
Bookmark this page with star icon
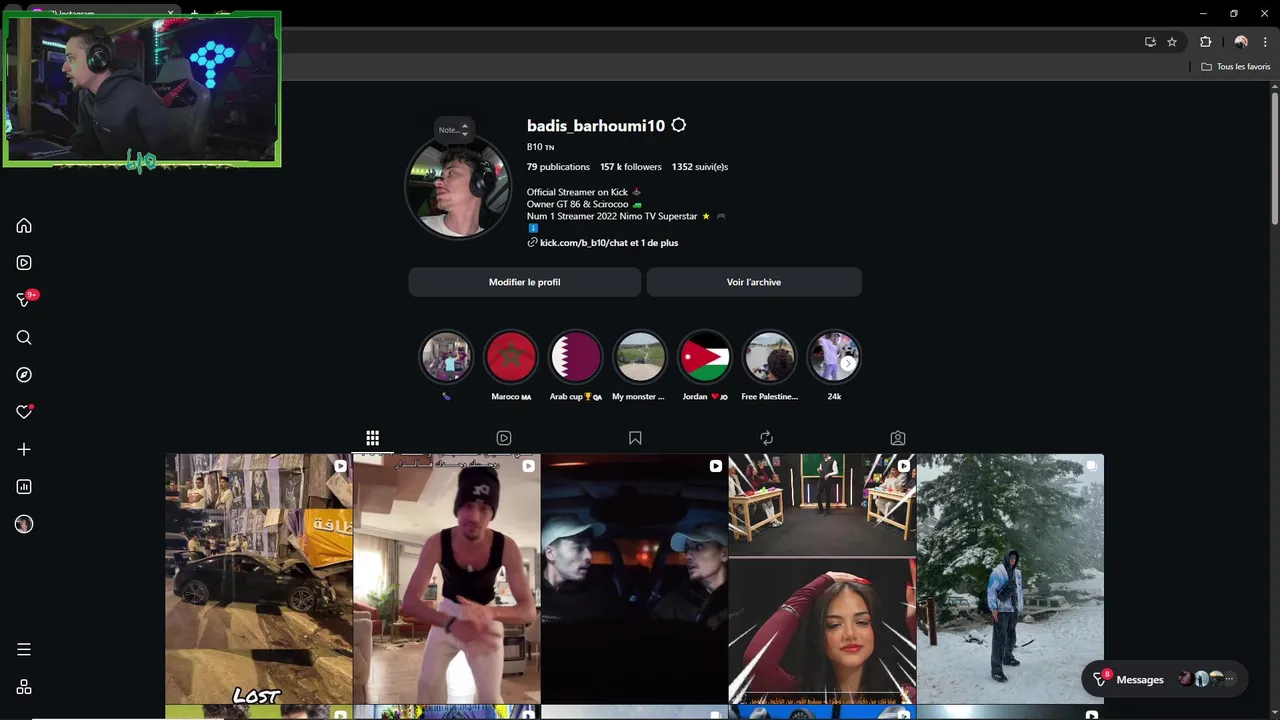[x=1172, y=42]
